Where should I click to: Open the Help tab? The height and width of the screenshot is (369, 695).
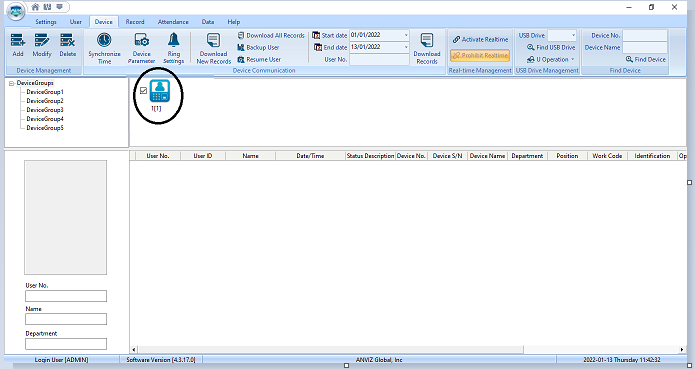click(x=234, y=22)
